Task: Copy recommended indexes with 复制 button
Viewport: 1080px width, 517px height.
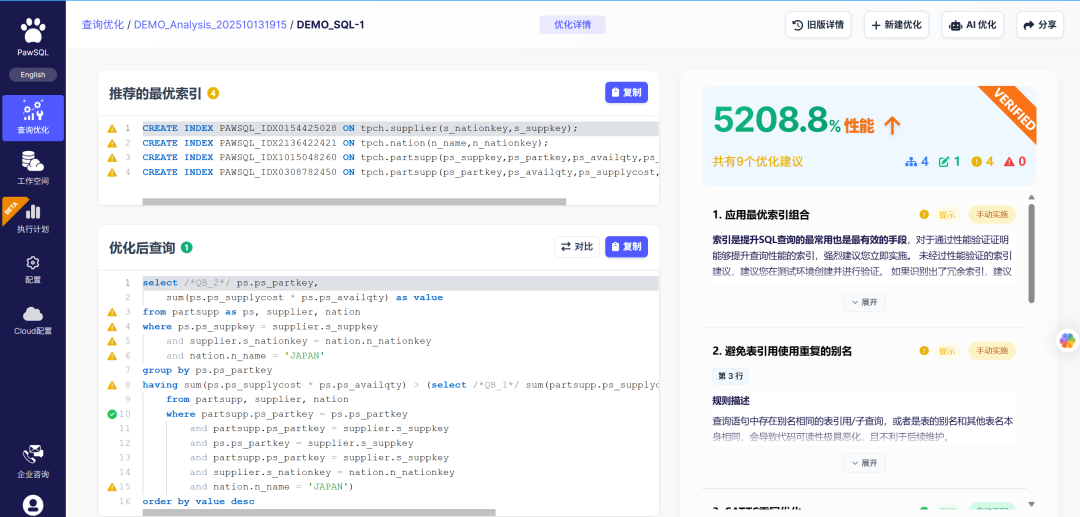Action: pos(626,92)
